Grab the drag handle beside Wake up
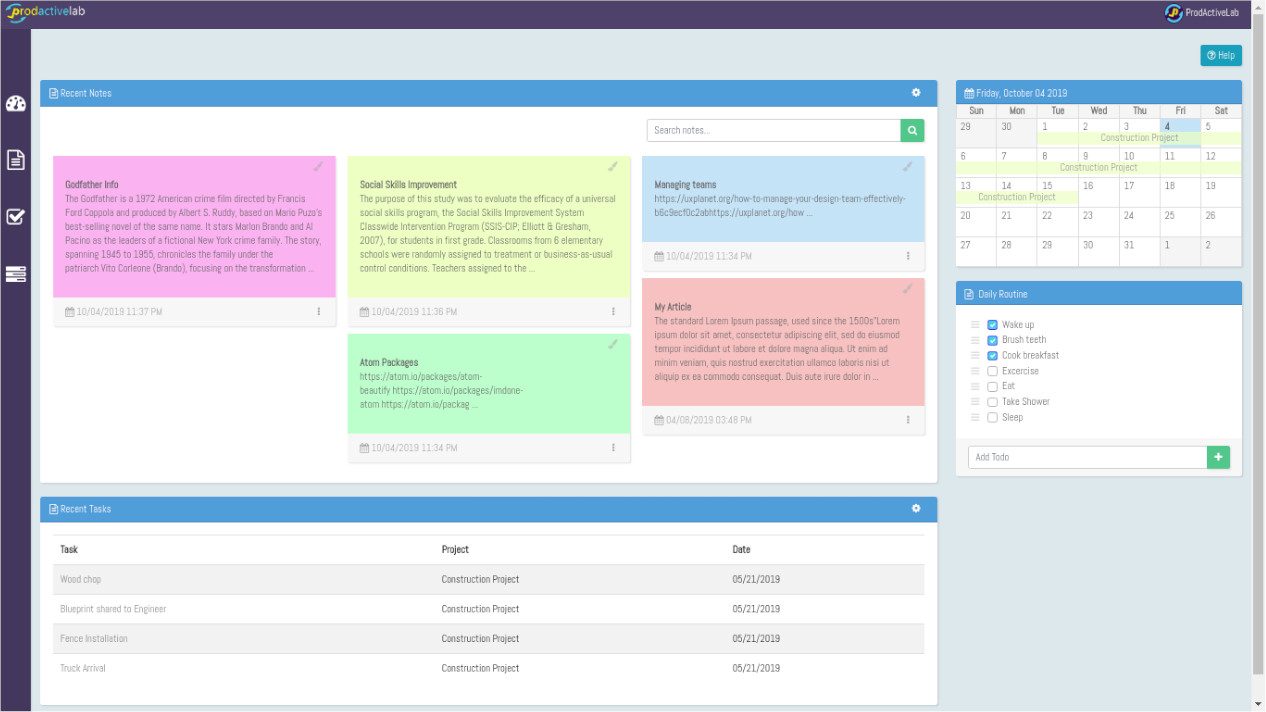Screen dimensions: 1266x712 (x=975, y=325)
